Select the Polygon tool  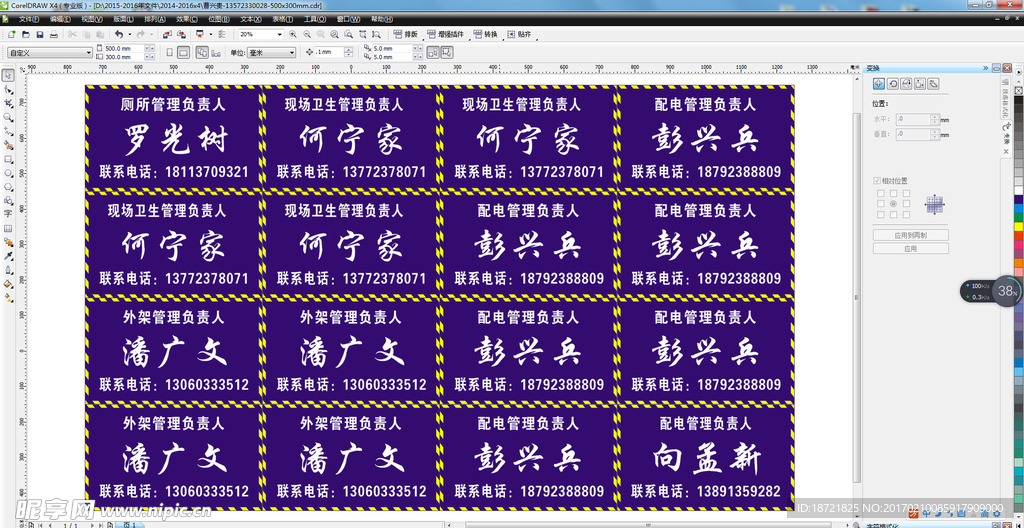pos(8,187)
